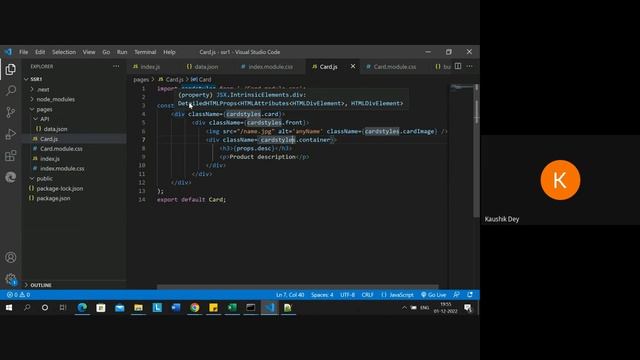The height and width of the screenshot is (360, 640).
Task: Click the feedback icon in status bar
Action: (457, 295)
